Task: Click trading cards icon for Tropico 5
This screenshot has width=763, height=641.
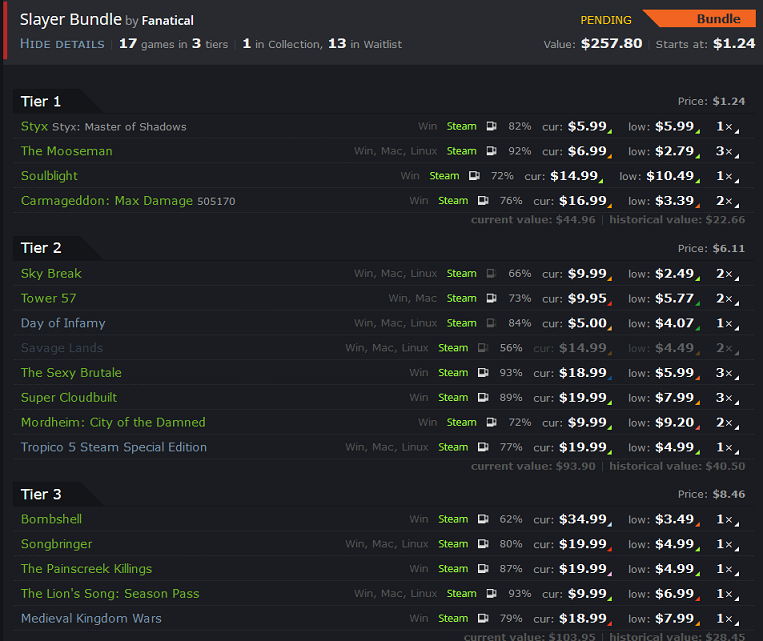Action: pos(483,447)
